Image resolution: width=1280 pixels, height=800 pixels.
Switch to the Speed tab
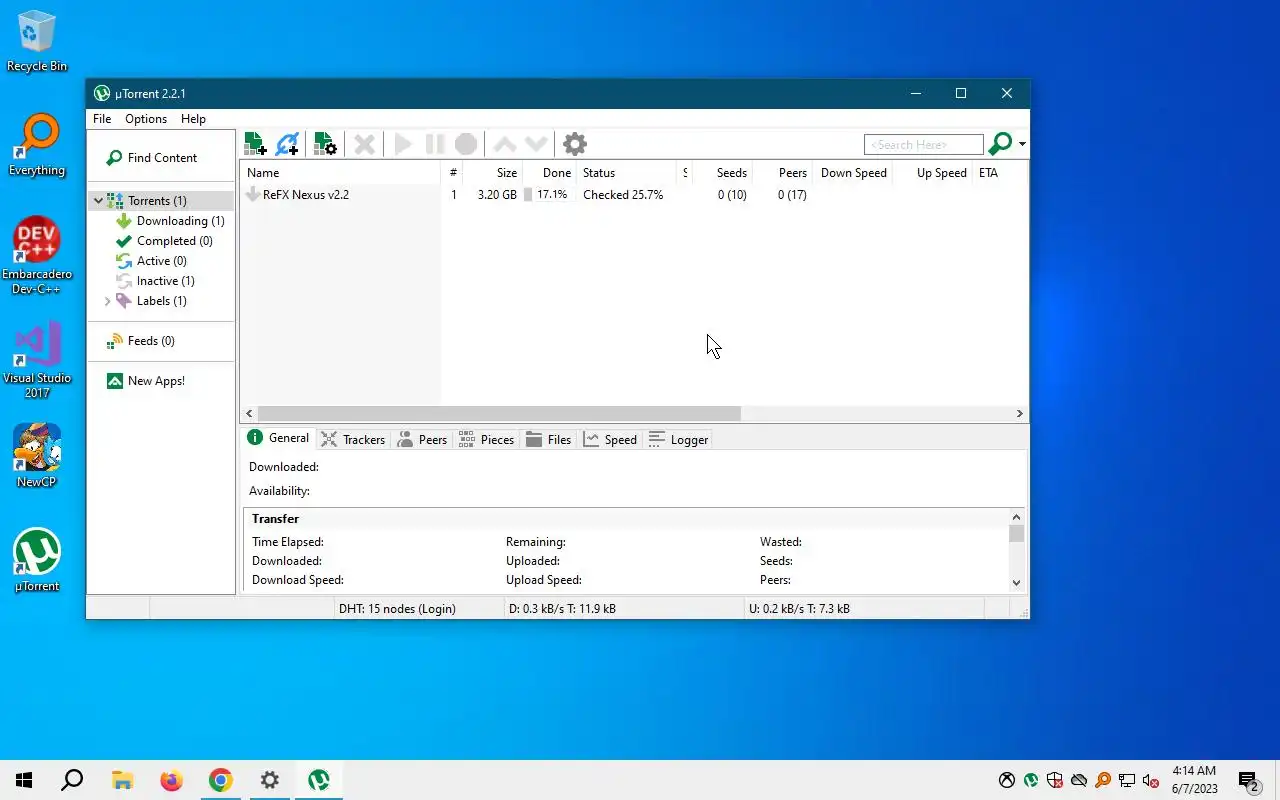tap(610, 439)
